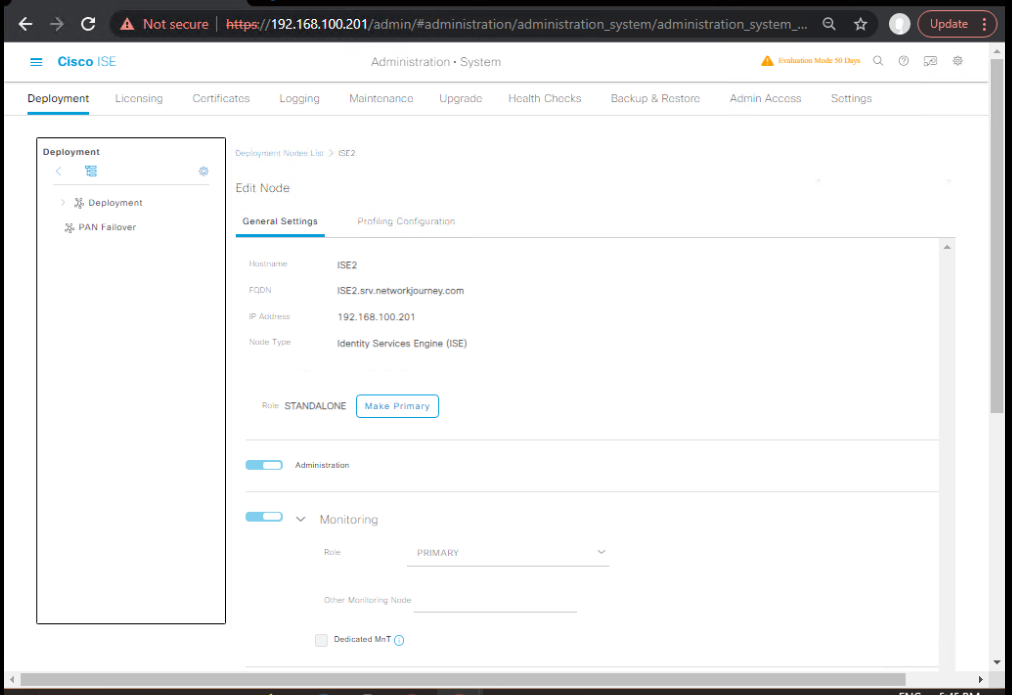Viewport: 1012px width, 695px height.
Task: Click the Evaluation Mode 50 Days text
Action: pos(819,61)
